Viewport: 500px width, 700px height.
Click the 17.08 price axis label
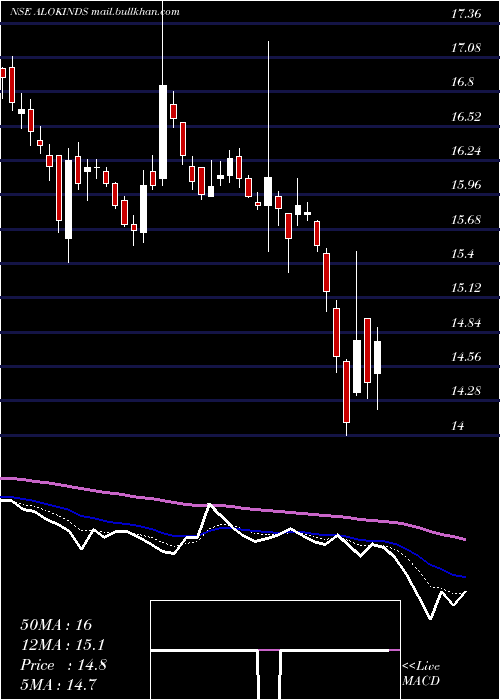pyautogui.click(x=466, y=48)
